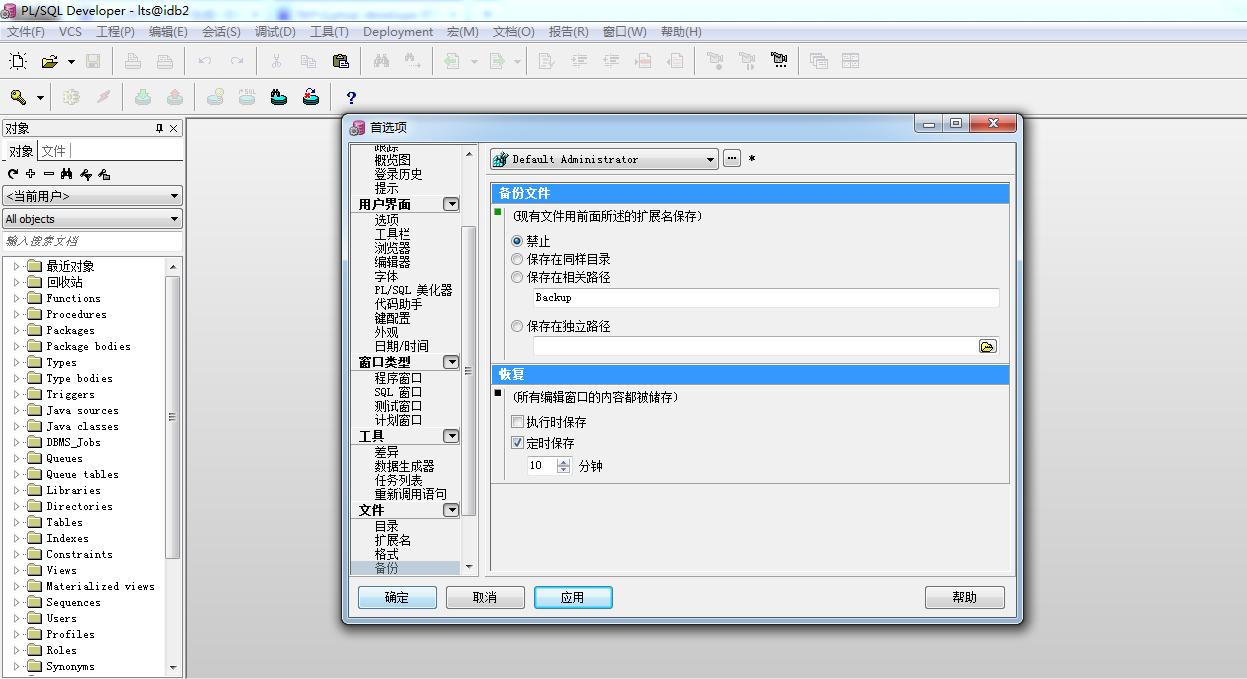Screen dimensions: 1247x679
Task: Collapse the 文件 section in preferences
Action: 451,510
